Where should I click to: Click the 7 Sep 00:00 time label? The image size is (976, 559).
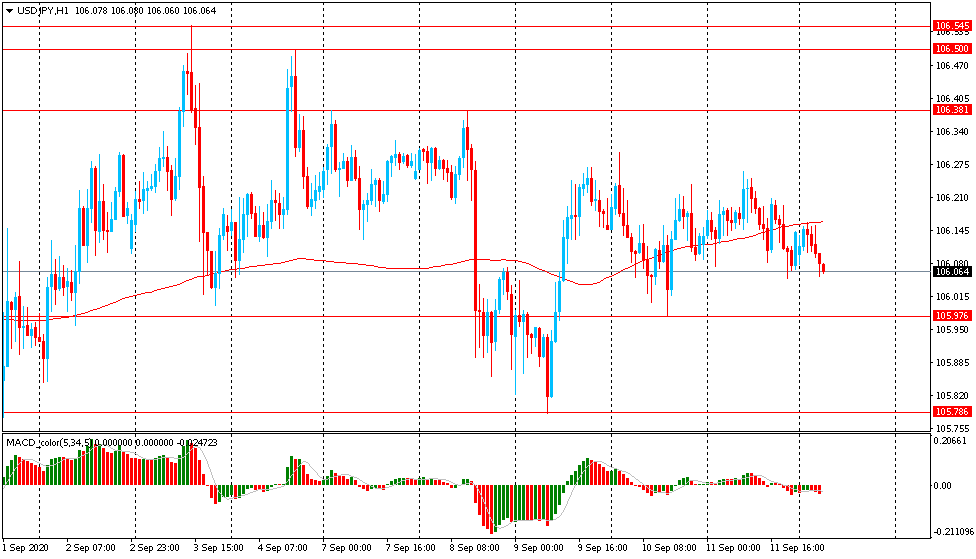point(347,548)
